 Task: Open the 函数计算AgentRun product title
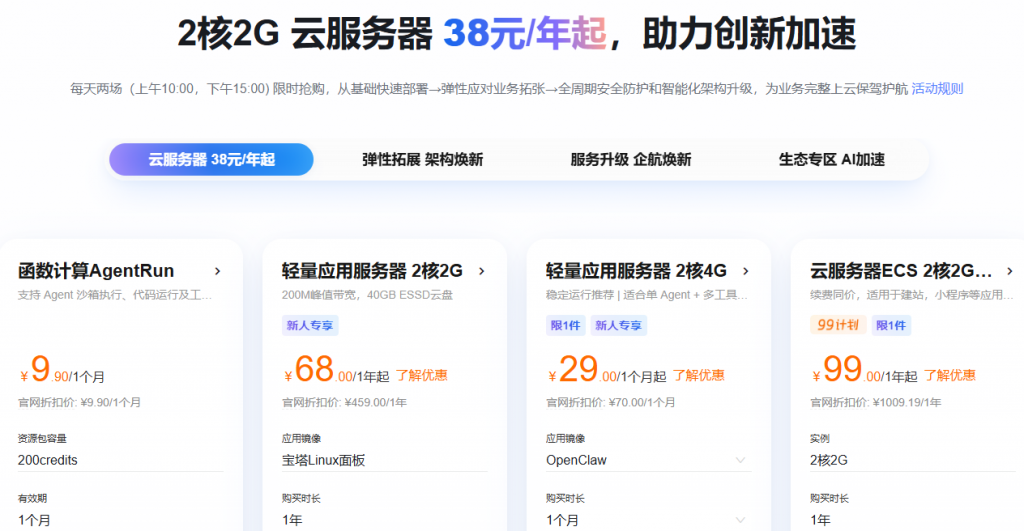(96, 270)
